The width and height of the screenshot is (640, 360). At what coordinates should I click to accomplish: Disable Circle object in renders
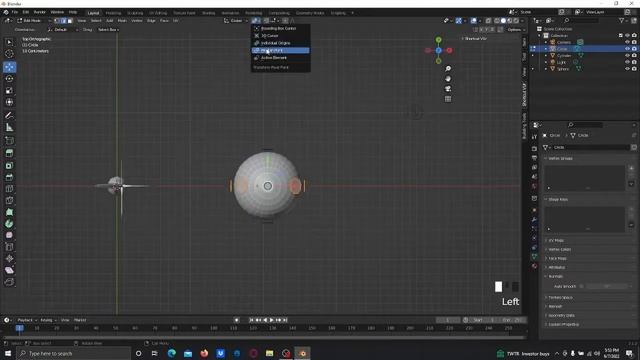coord(634,49)
